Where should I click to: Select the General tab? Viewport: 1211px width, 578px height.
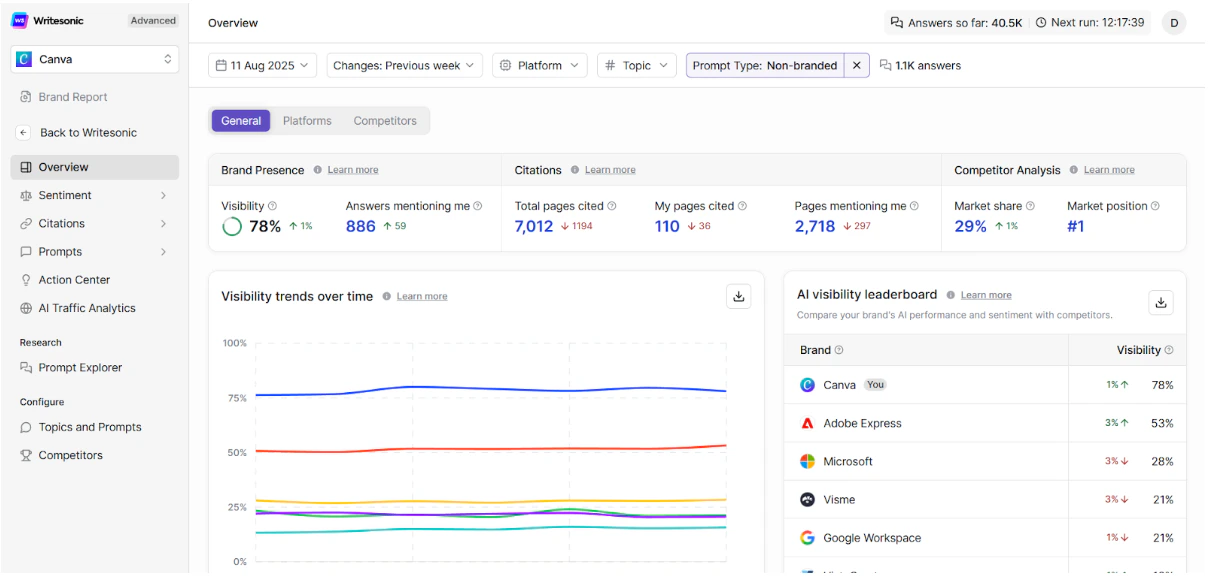(x=241, y=121)
